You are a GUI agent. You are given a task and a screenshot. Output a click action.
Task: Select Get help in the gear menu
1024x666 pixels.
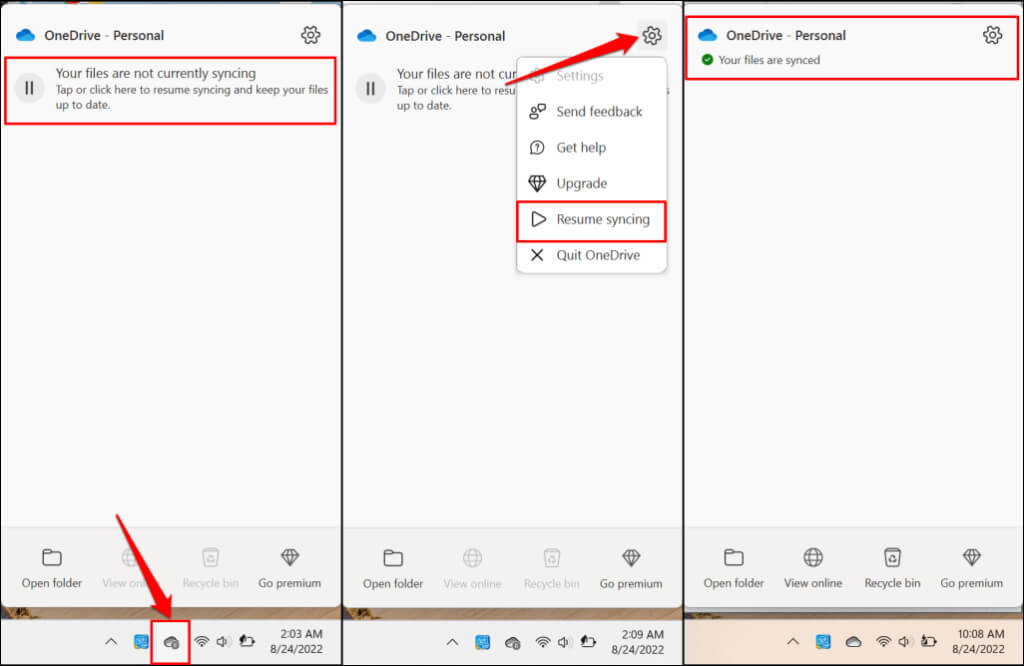pyautogui.click(x=592, y=148)
